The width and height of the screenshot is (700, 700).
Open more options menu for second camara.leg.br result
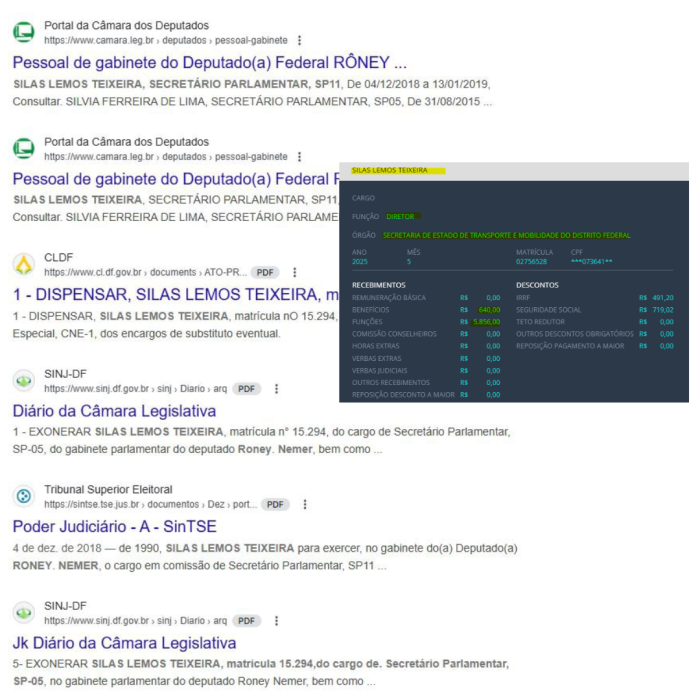300,157
